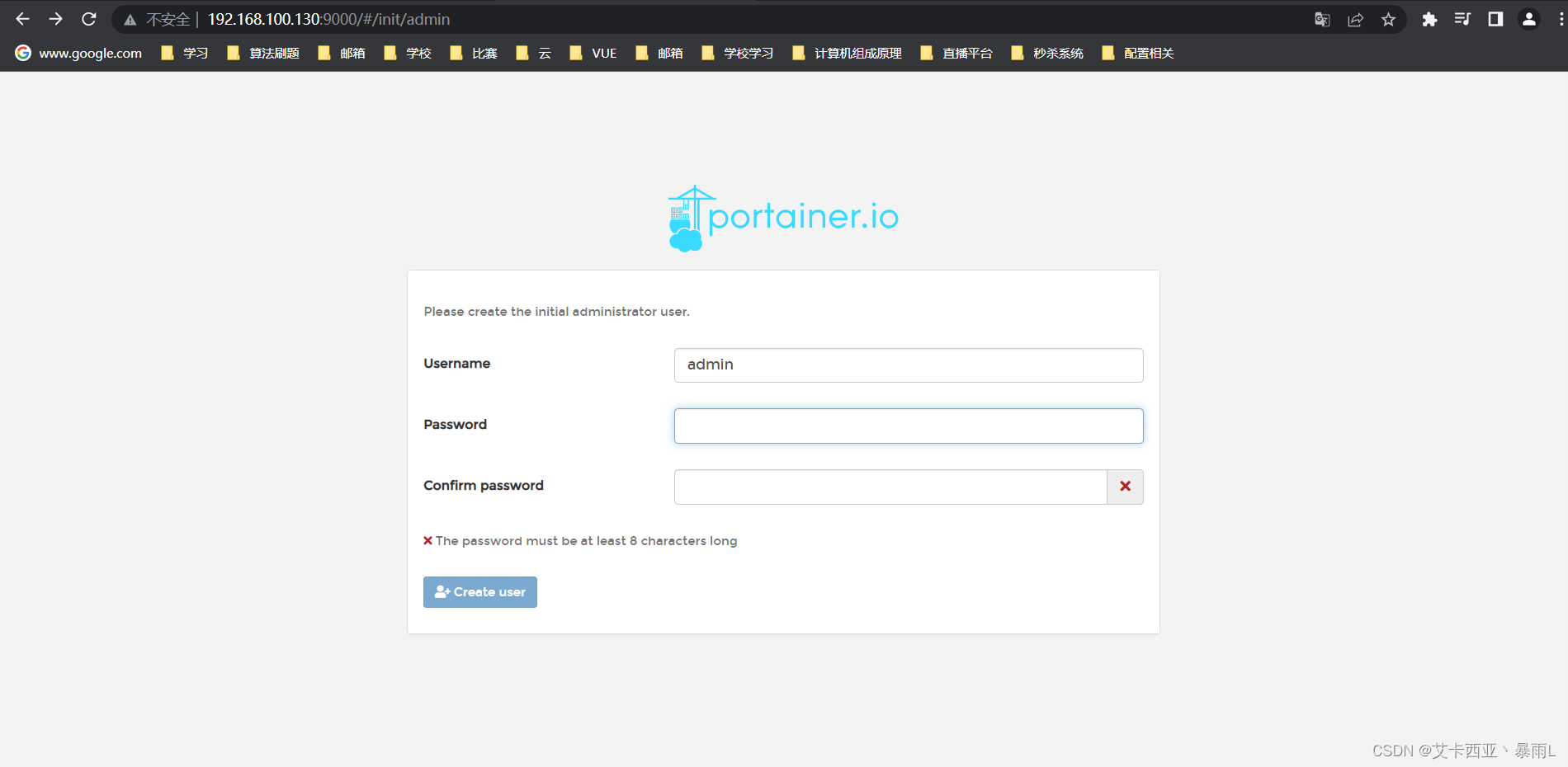The image size is (1568, 767).
Task: Click the portainer.io logo
Action: pyautogui.click(x=783, y=218)
